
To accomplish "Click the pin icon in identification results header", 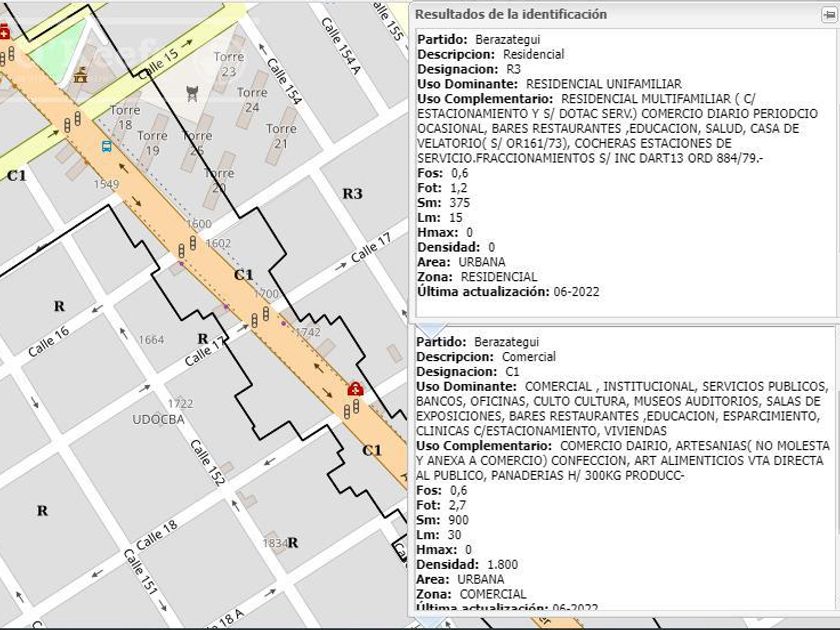I will click(x=829, y=14).
